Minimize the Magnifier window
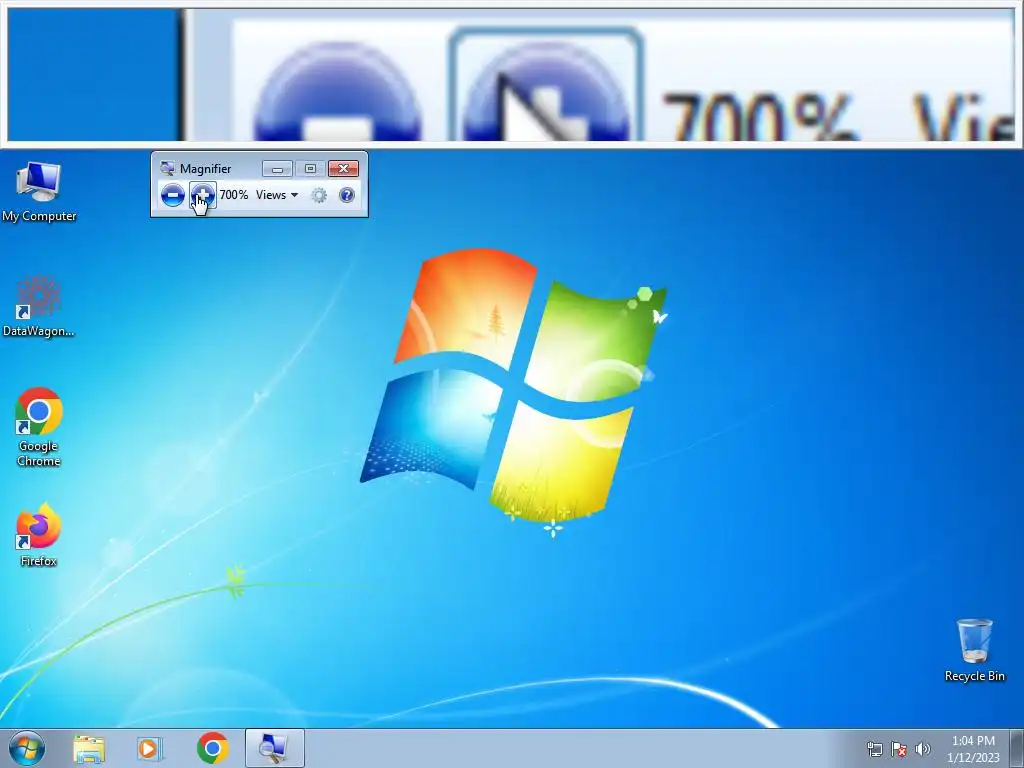Viewport: 1024px width, 768px height. (x=277, y=169)
